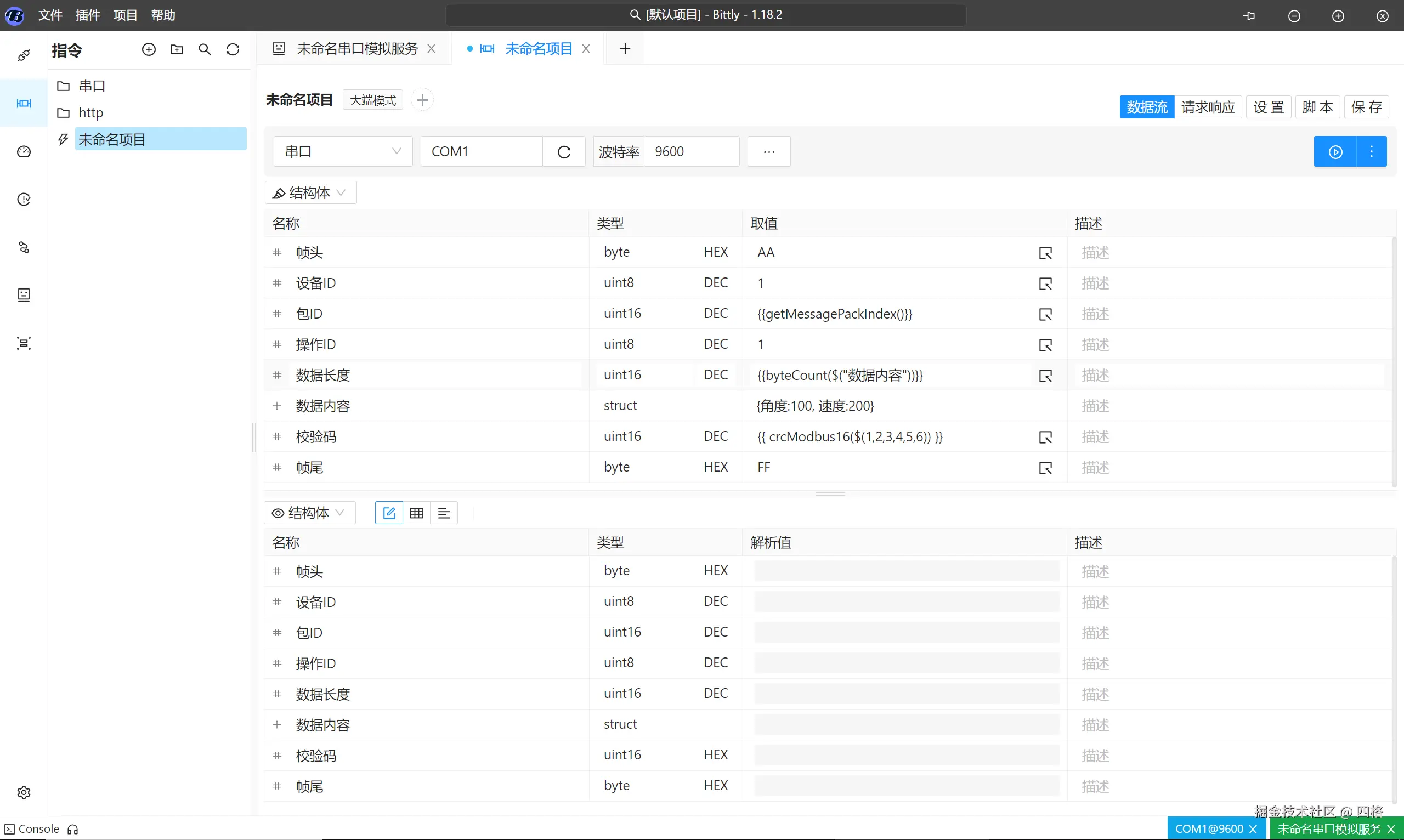This screenshot has height=840, width=1404.
Task: Open the 结构体 dropdown with eye icon
Action: tap(309, 513)
